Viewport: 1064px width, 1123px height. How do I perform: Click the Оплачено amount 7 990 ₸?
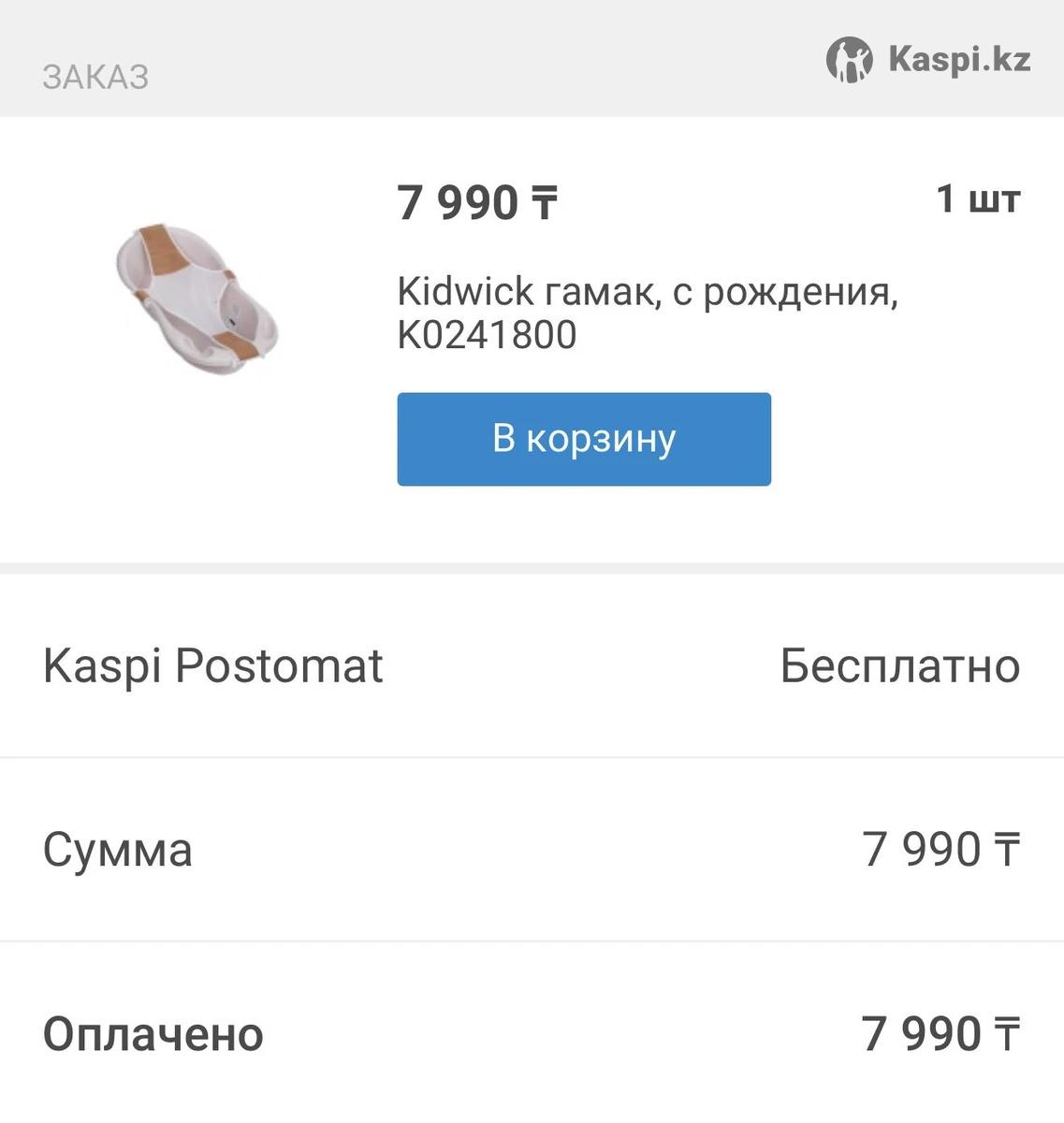tap(940, 1034)
